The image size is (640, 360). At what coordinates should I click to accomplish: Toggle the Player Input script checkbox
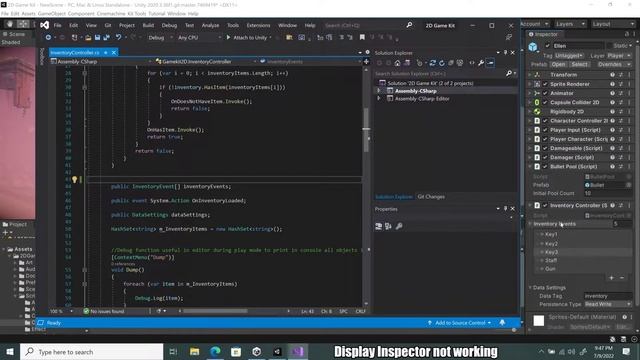545,130
